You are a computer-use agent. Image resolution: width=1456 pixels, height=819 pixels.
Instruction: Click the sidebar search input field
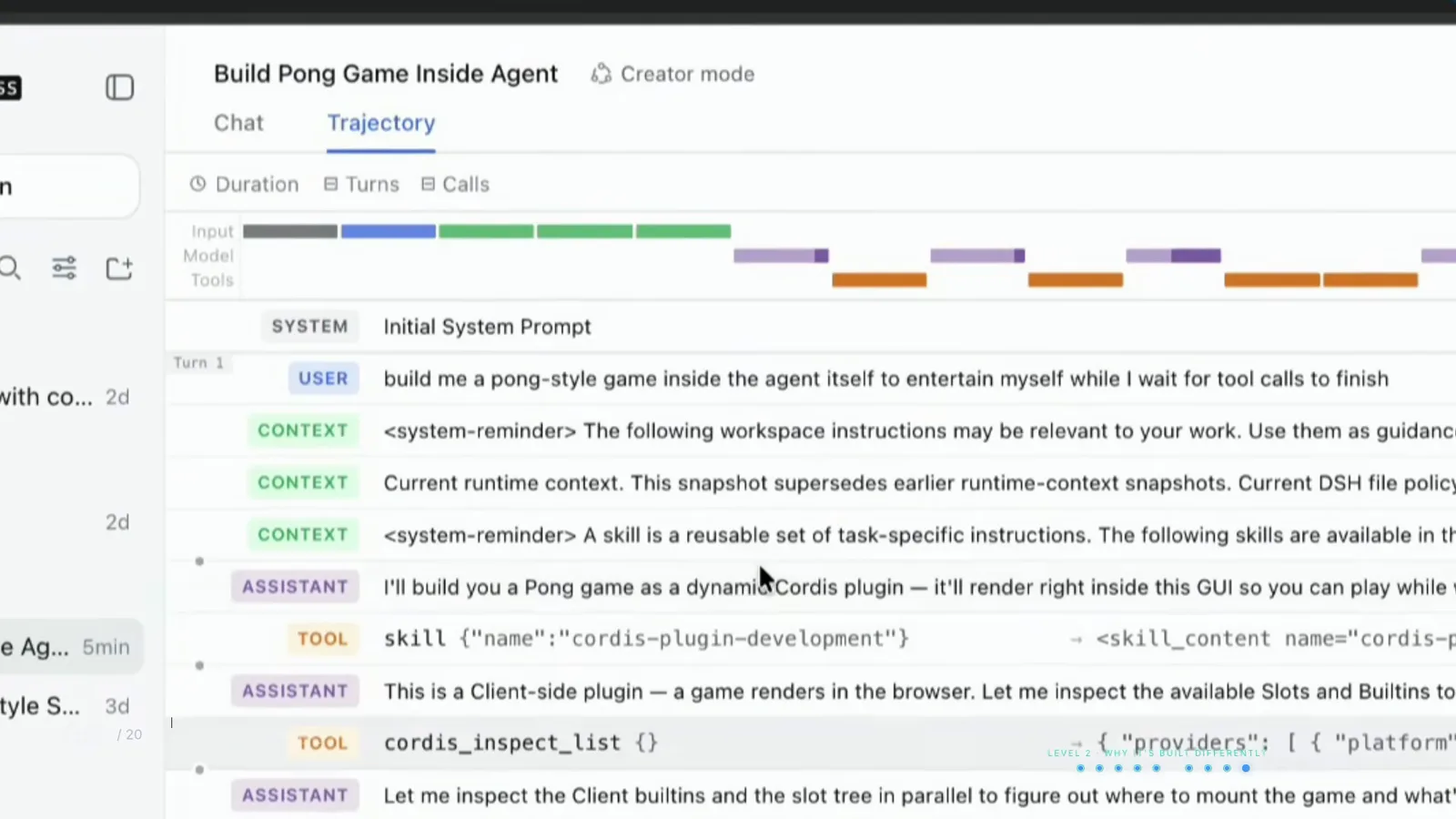coord(68,187)
